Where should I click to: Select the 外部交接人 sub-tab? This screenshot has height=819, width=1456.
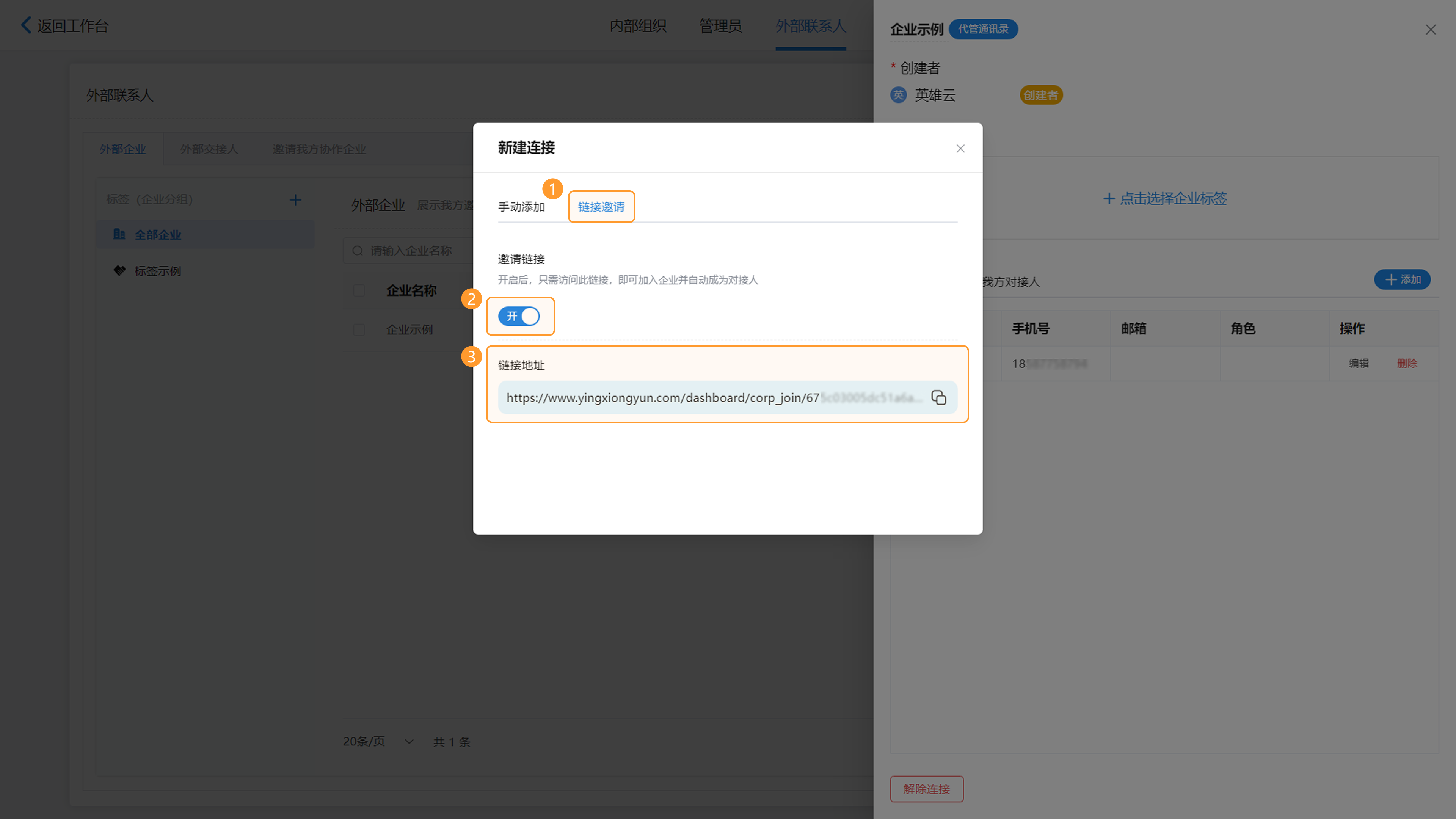tap(209, 149)
